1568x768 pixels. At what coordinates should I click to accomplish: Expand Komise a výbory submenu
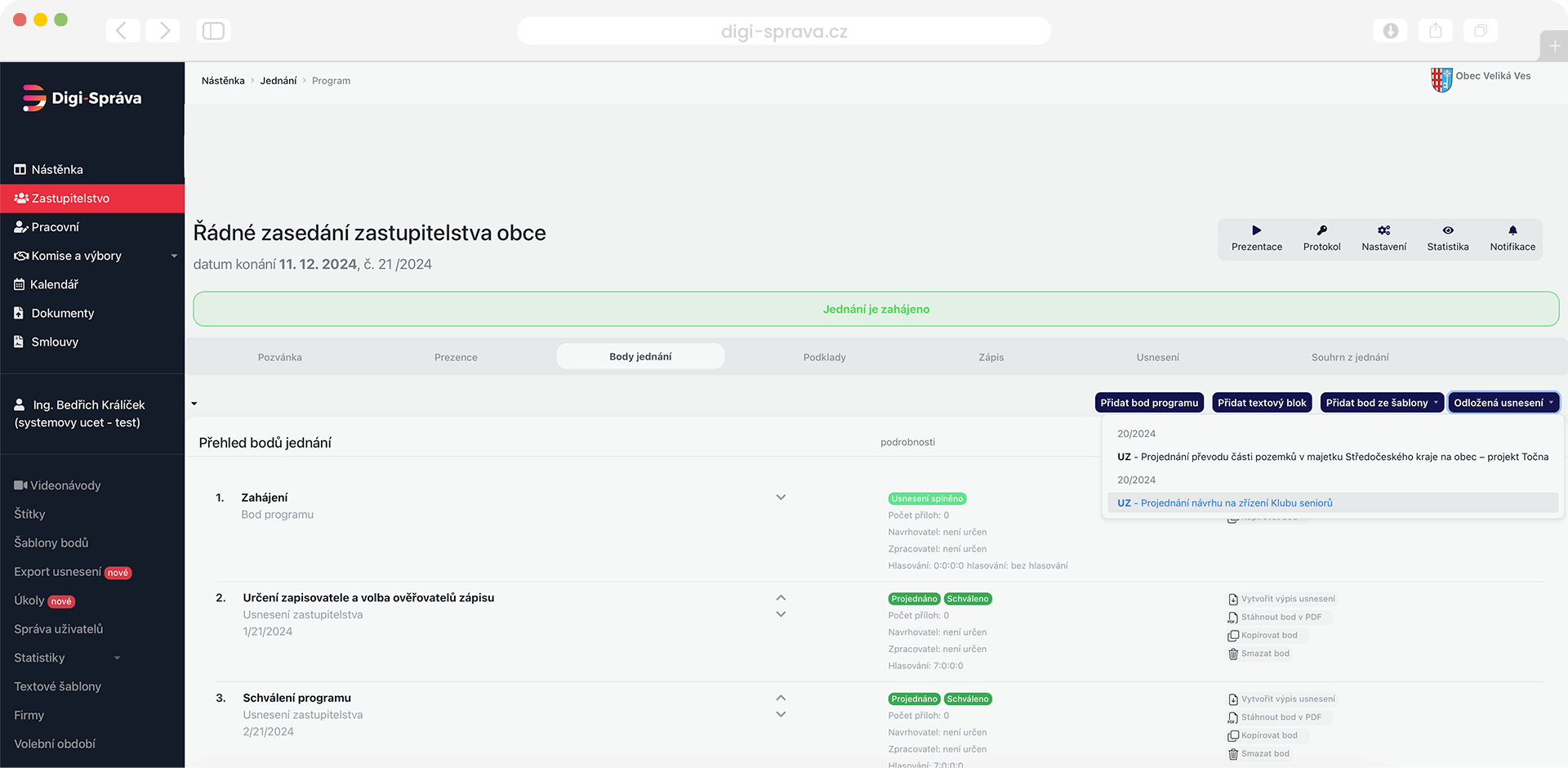click(x=173, y=256)
